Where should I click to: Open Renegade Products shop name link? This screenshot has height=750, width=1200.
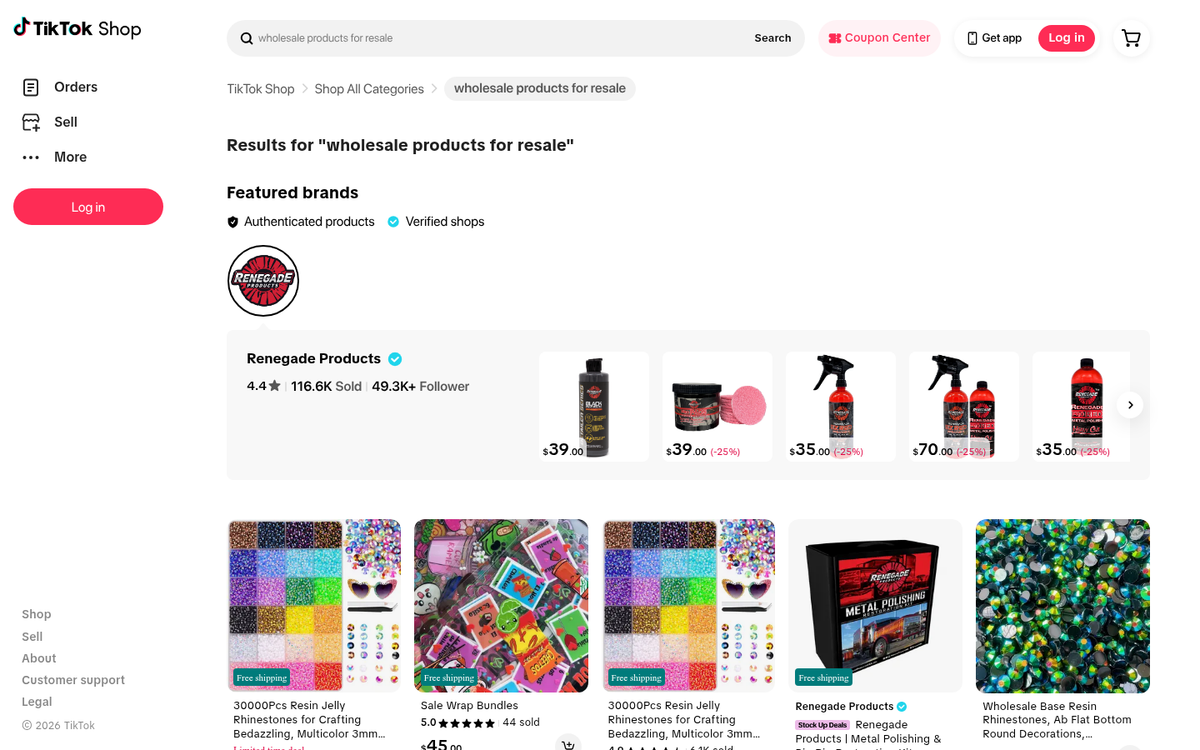(314, 359)
